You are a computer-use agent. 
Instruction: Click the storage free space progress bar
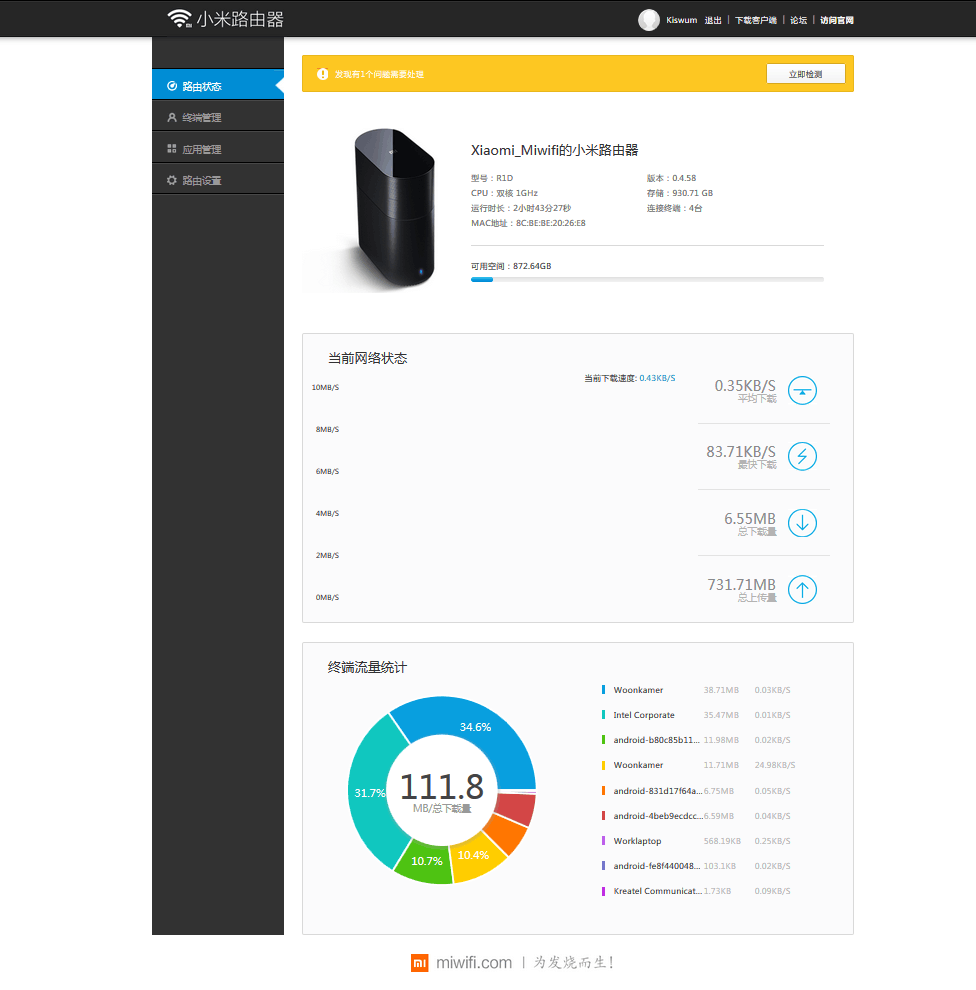point(647,279)
